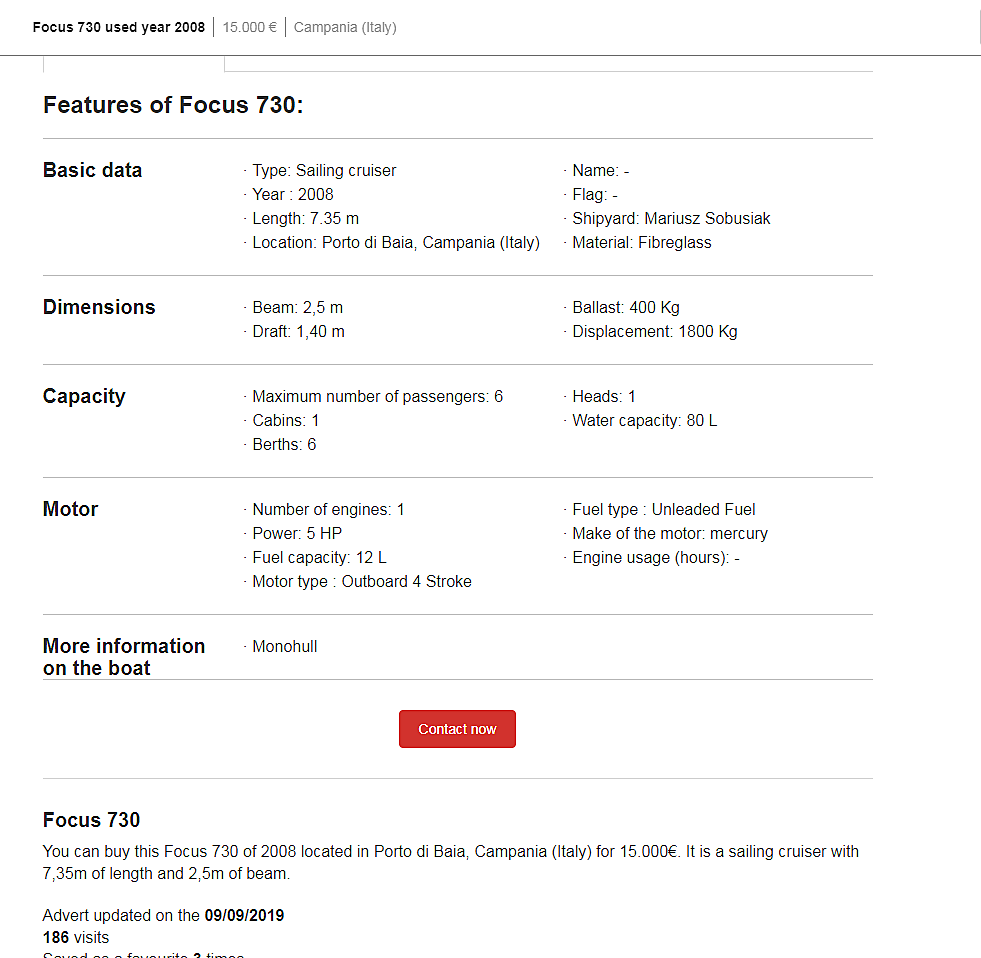This screenshot has height=958, width=981.
Task: Click the 'Dimensions' section heading
Action: point(99,307)
